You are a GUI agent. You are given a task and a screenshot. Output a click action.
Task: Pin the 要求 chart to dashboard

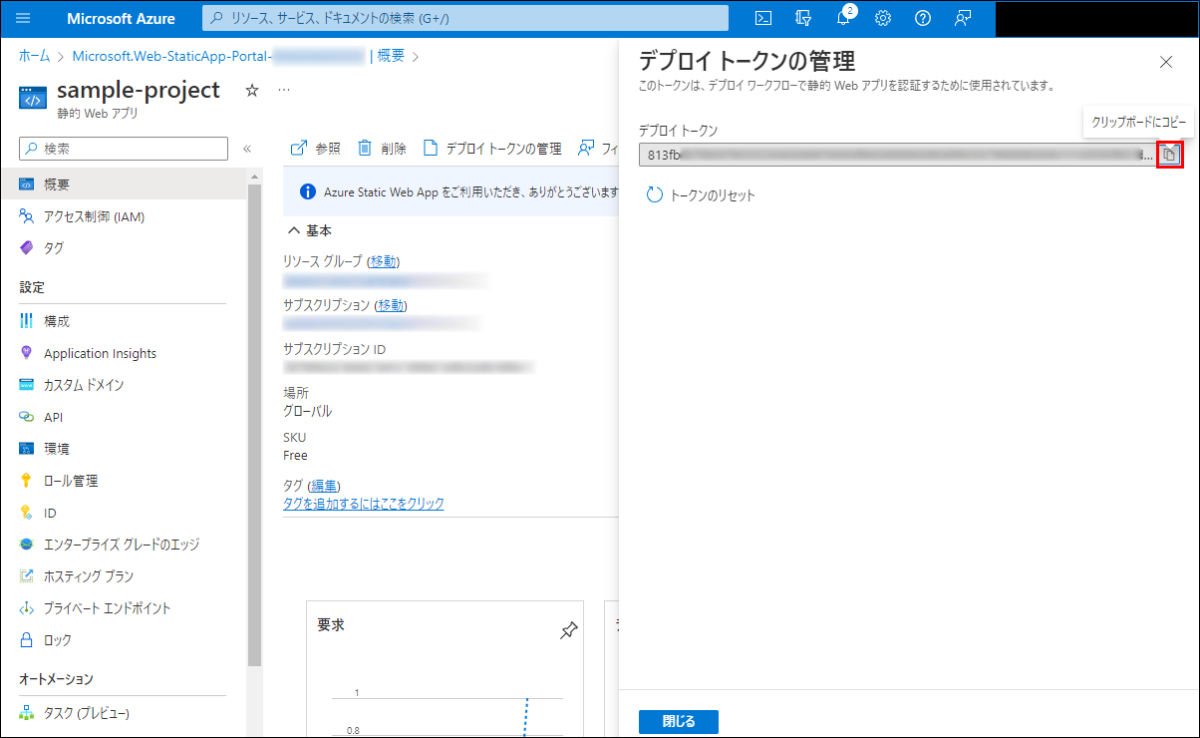tap(569, 631)
